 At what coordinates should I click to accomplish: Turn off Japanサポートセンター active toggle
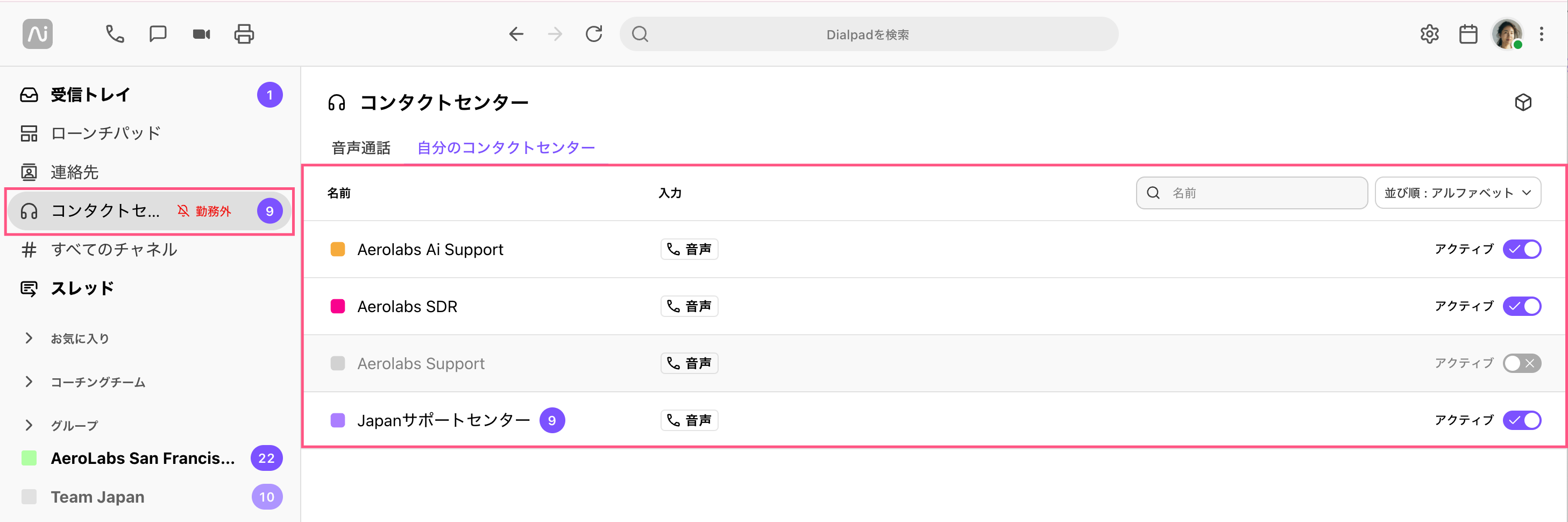[1522, 420]
